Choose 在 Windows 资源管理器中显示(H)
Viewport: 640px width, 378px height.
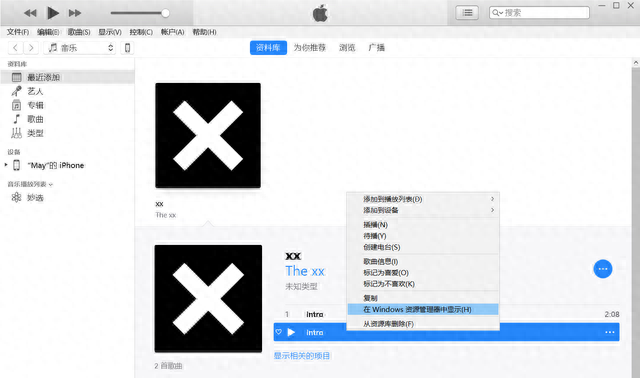[x=423, y=309]
